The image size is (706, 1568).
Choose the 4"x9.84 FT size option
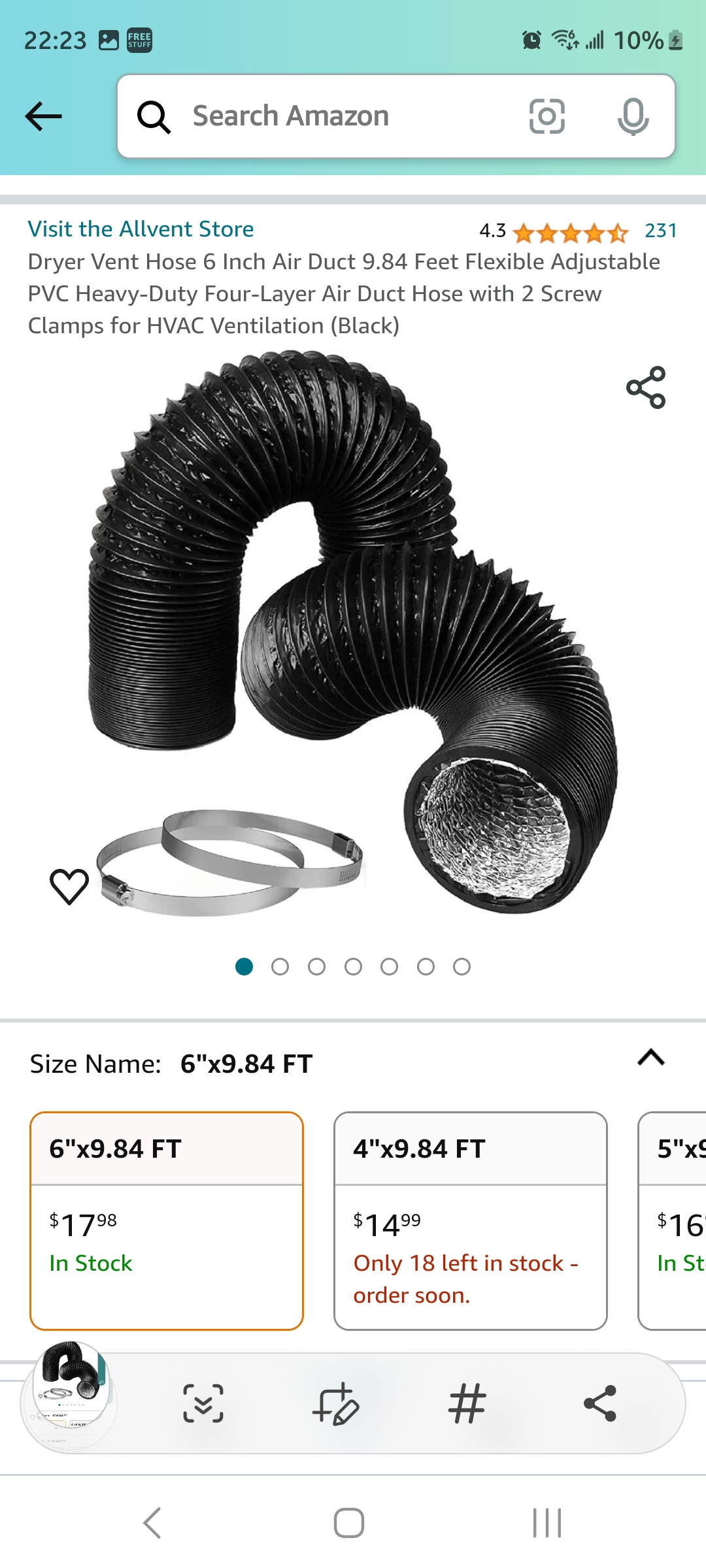[x=471, y=1220]
